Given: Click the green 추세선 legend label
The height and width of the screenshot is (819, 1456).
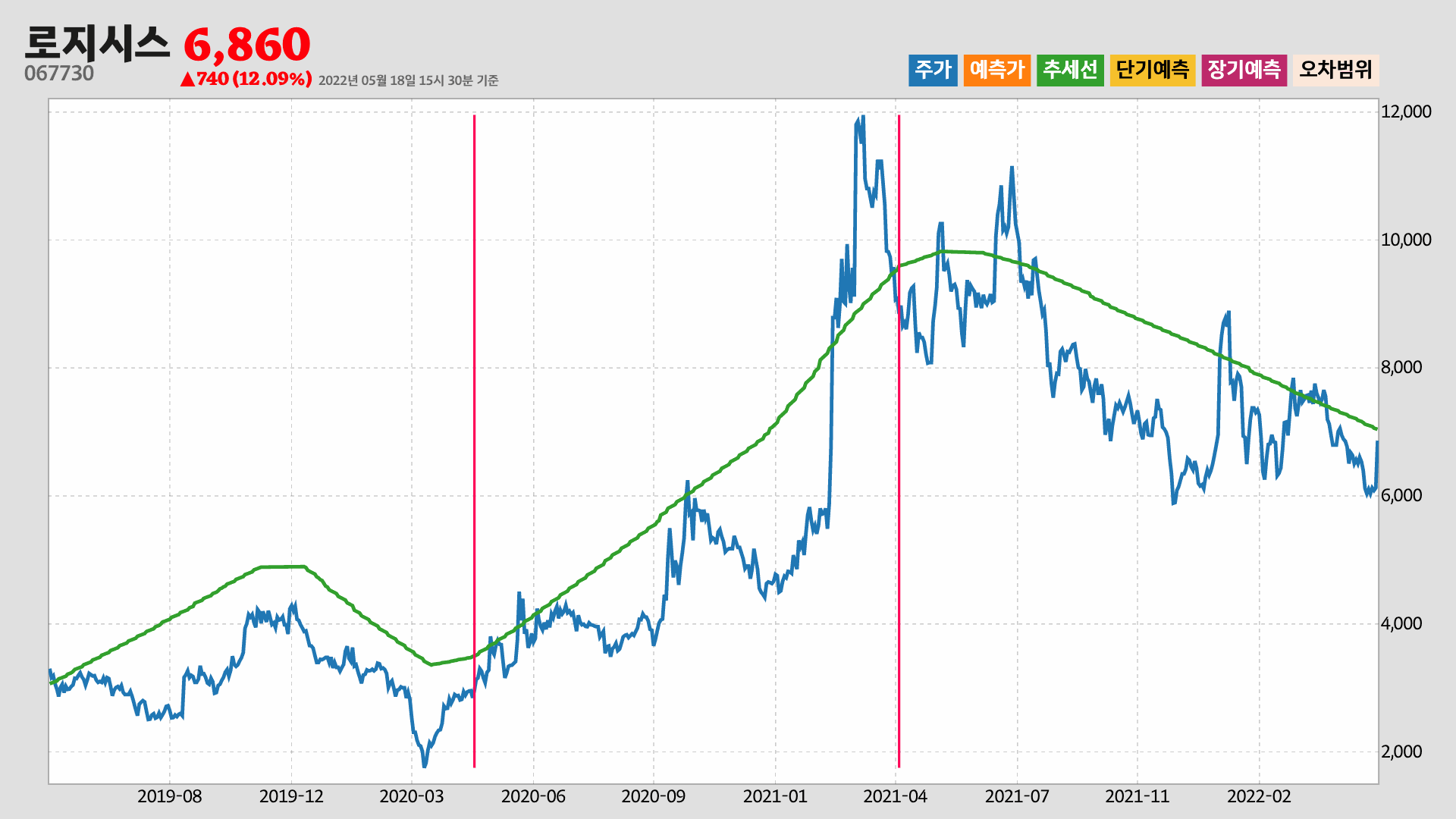Looking at the screenshot, I should click(x=1070, y=70).
